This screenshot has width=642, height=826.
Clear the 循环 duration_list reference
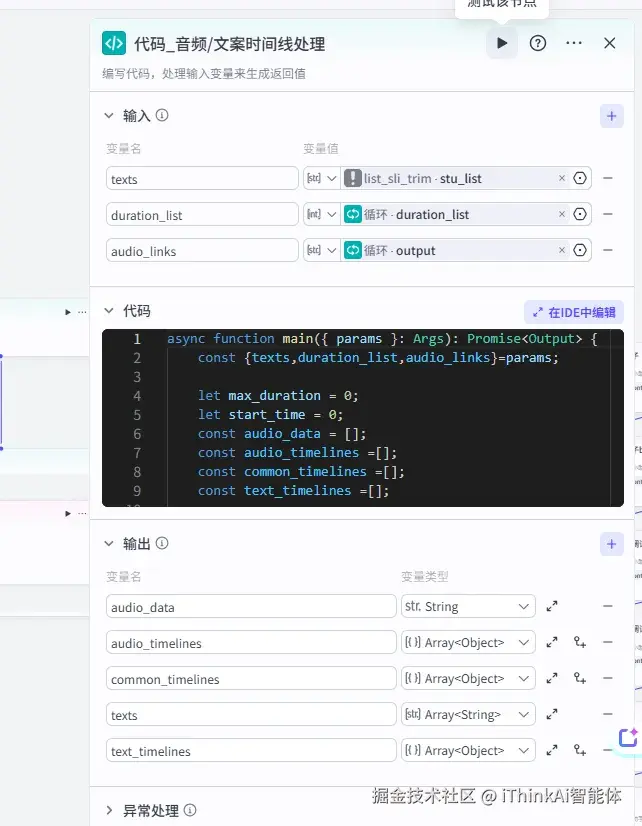[561, 214]
